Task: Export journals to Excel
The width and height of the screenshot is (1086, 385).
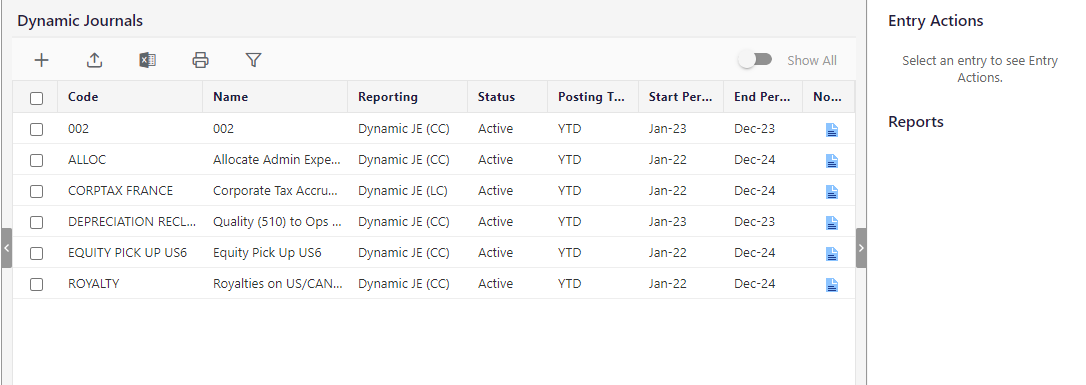Action: pos(148,60)
